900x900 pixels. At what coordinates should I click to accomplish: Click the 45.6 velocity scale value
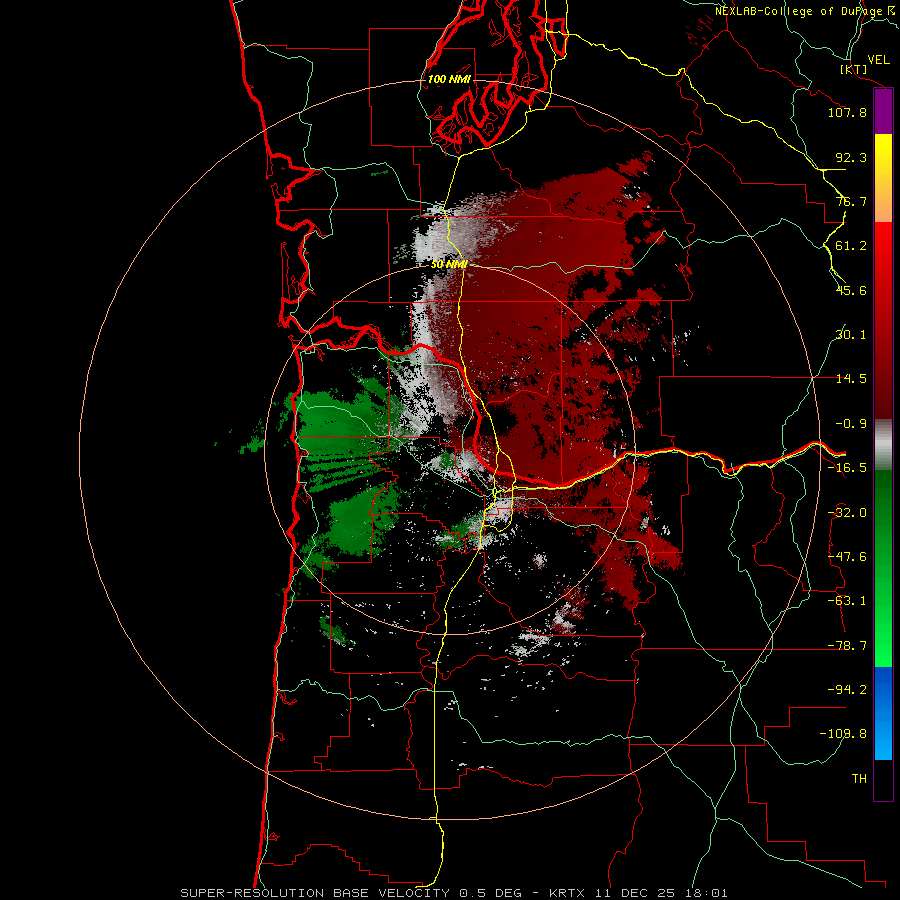[851, 290]
